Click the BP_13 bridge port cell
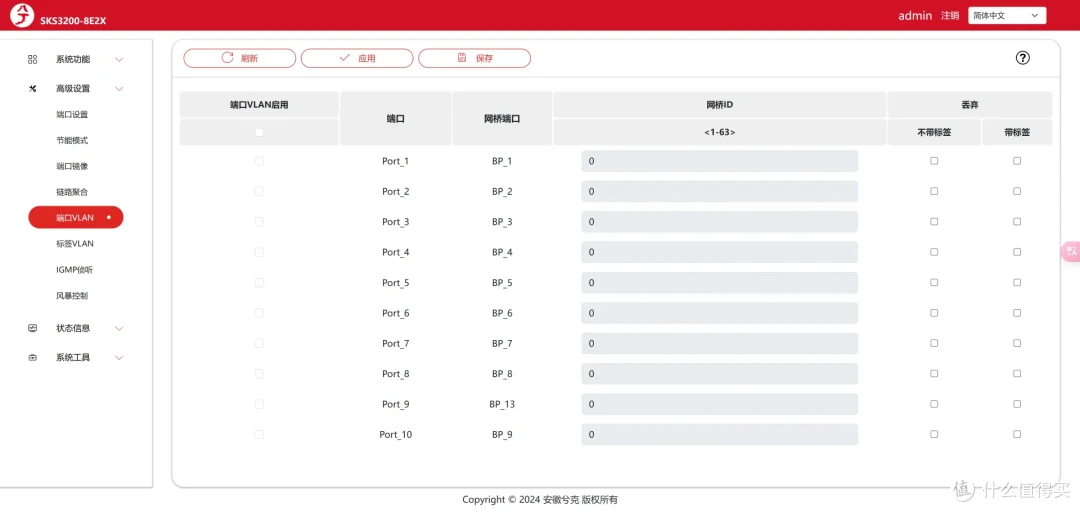This screenshot has width=1080, height=512. tap(502, 404)
